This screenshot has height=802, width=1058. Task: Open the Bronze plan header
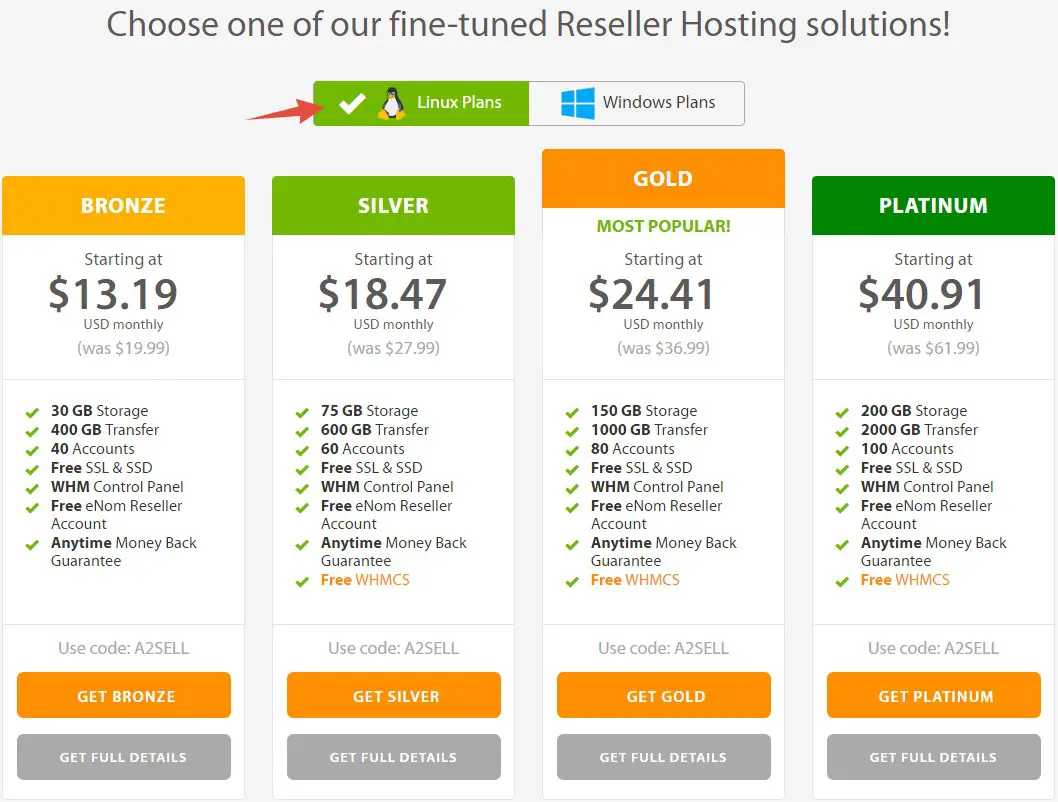[x=123, y=206]
